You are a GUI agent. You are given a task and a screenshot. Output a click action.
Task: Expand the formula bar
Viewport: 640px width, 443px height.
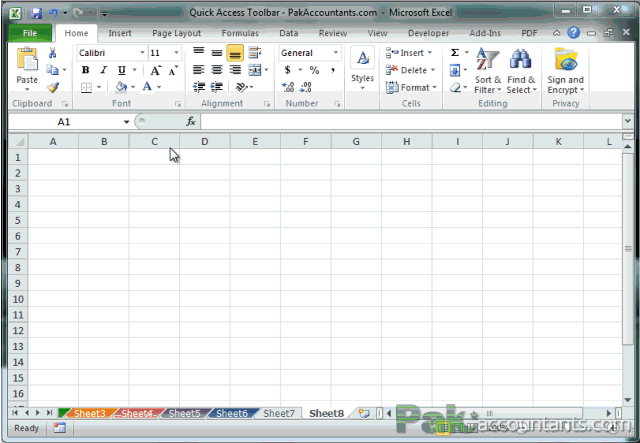tap(627, 121)
